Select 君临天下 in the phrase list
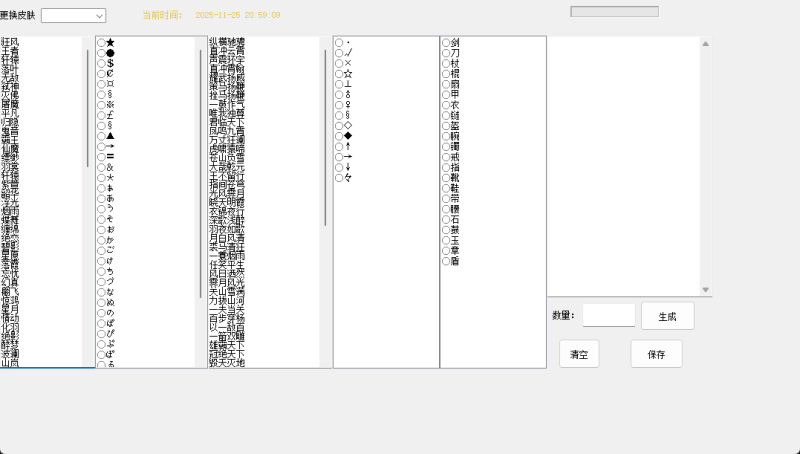 pyautogui.click(x=227, y=121)
